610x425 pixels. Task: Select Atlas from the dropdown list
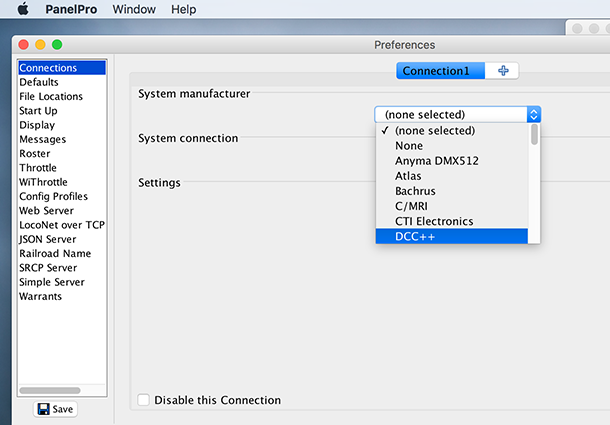point(452,176)
